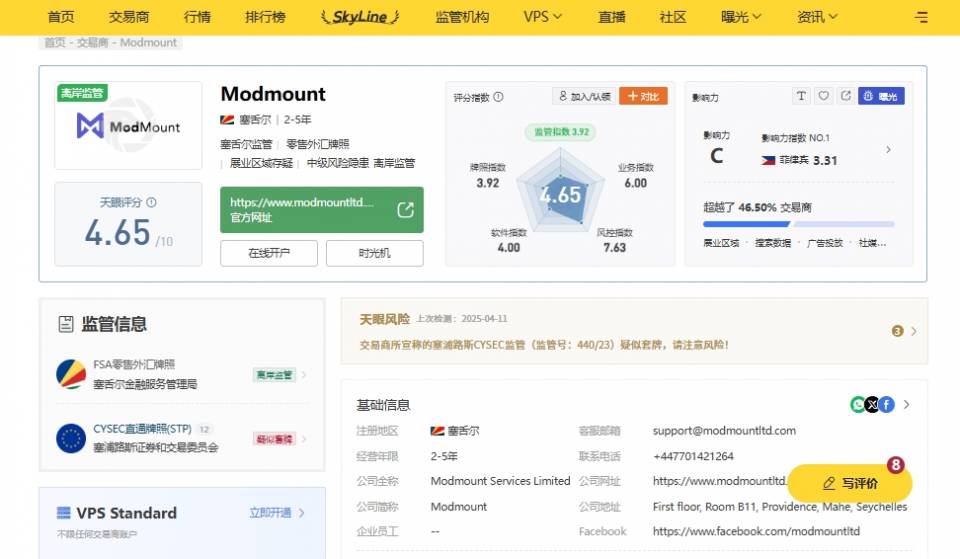Click the info icon beside 天眼评分
This screenshot has width=960, height=559.
(151, 202)
